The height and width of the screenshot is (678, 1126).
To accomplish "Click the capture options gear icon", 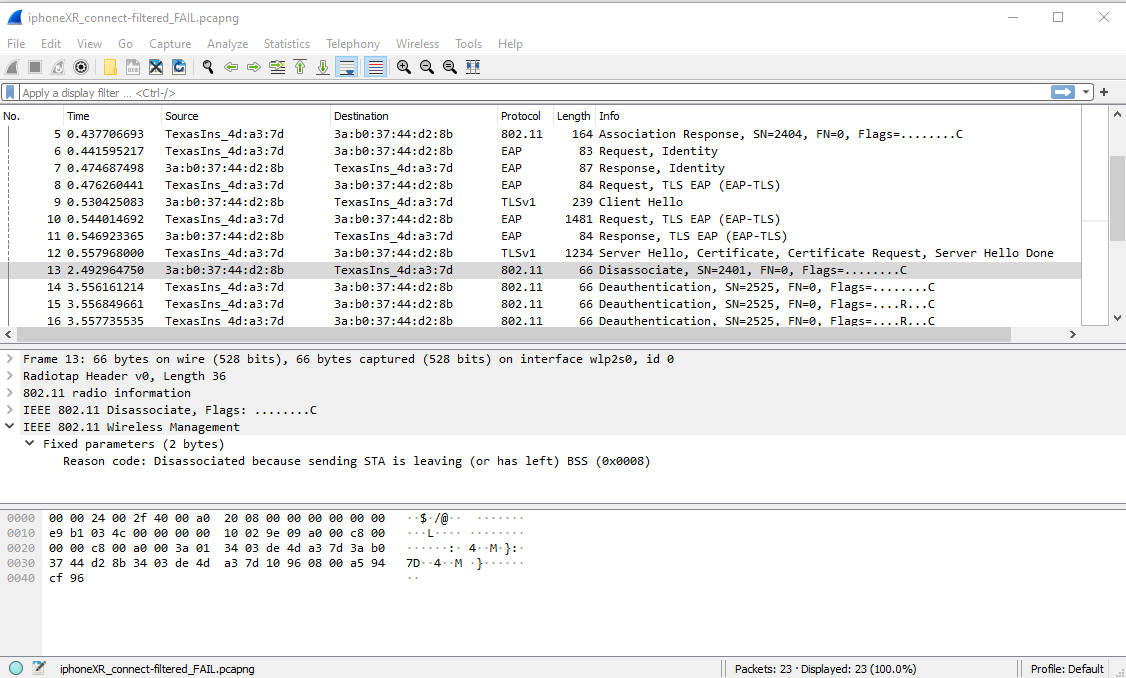I will point(81,67).
